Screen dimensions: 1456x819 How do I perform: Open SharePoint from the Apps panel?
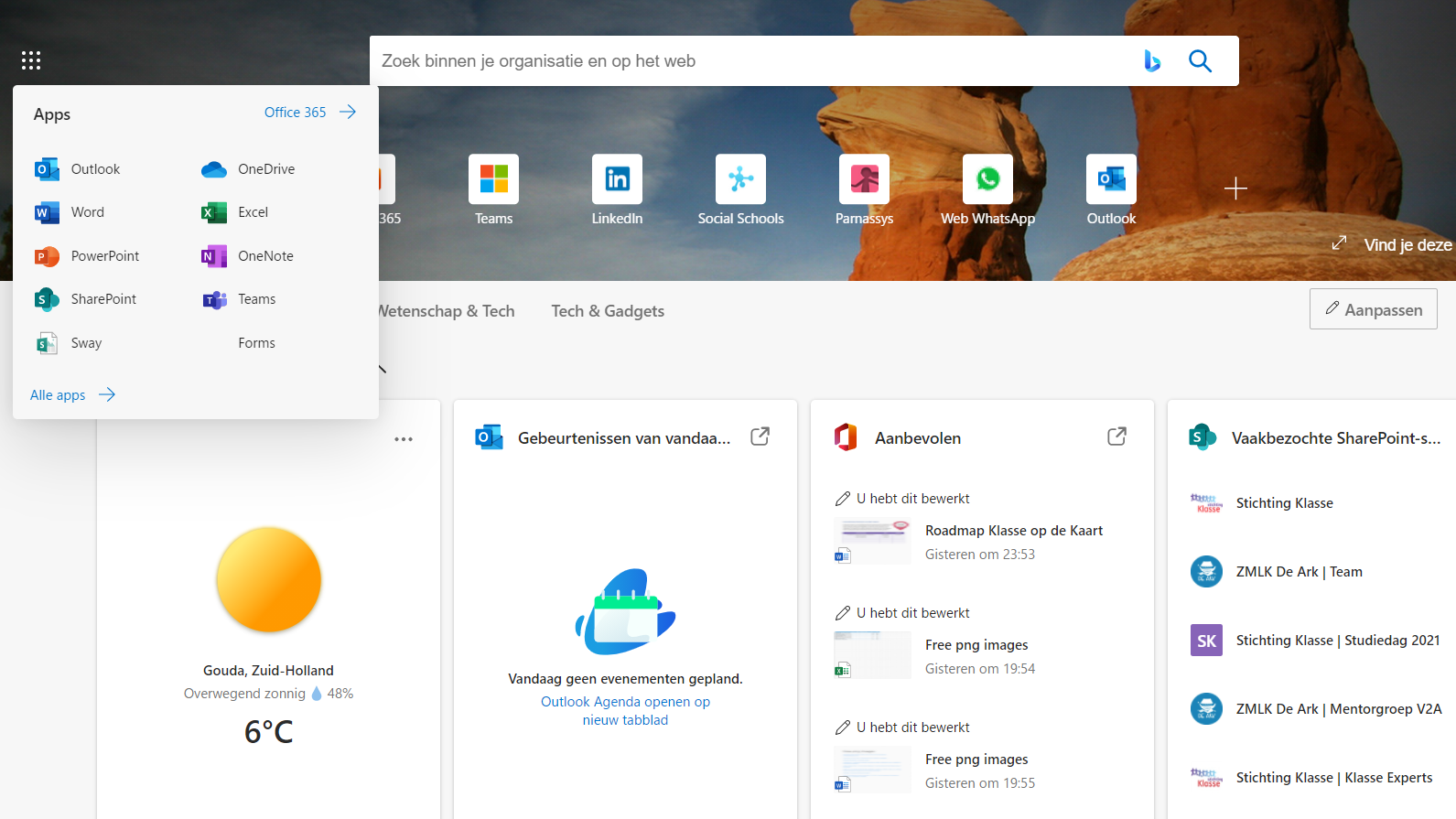coord(85,299)
